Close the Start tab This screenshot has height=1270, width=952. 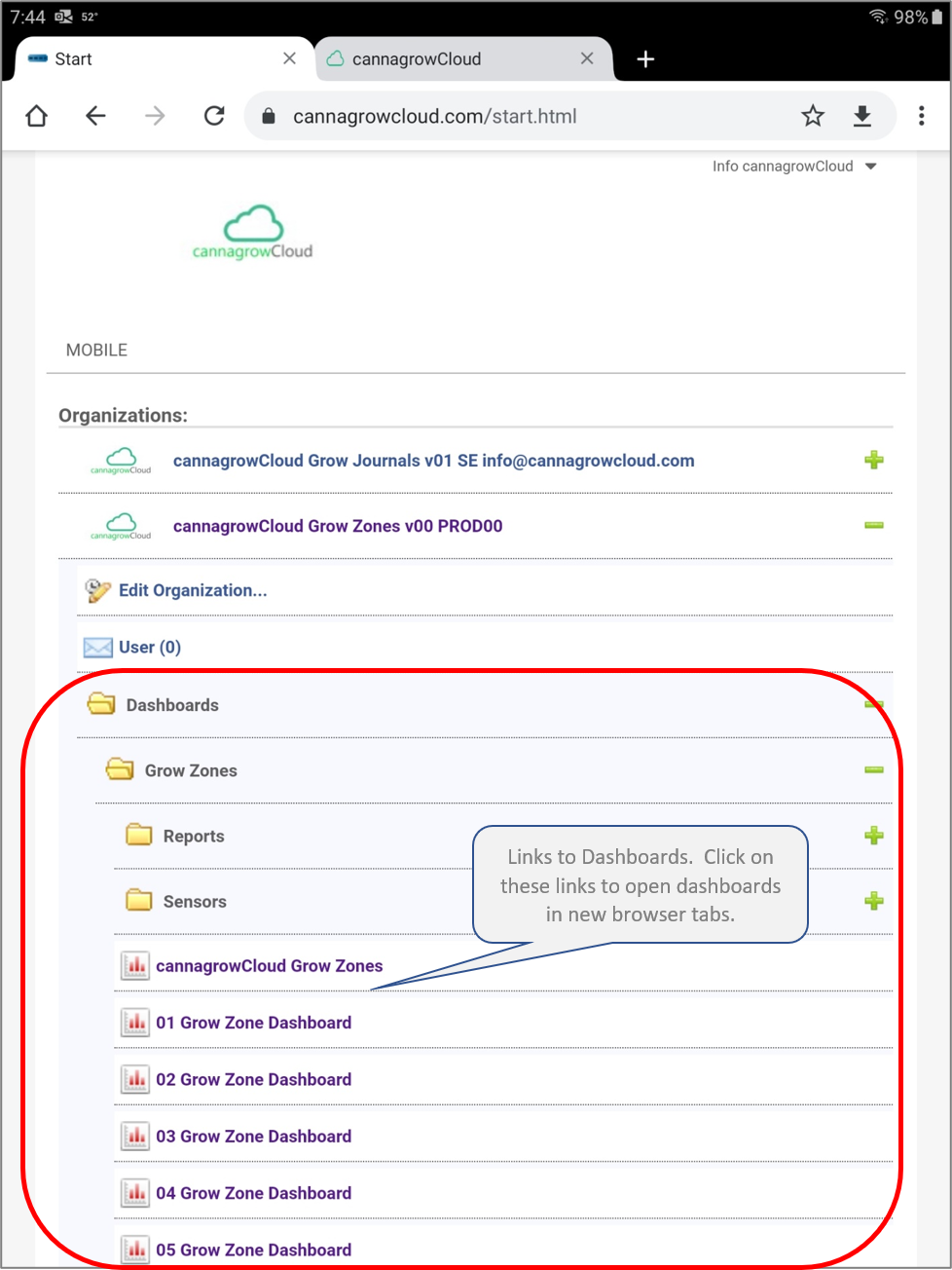click(x=289, y=58)
